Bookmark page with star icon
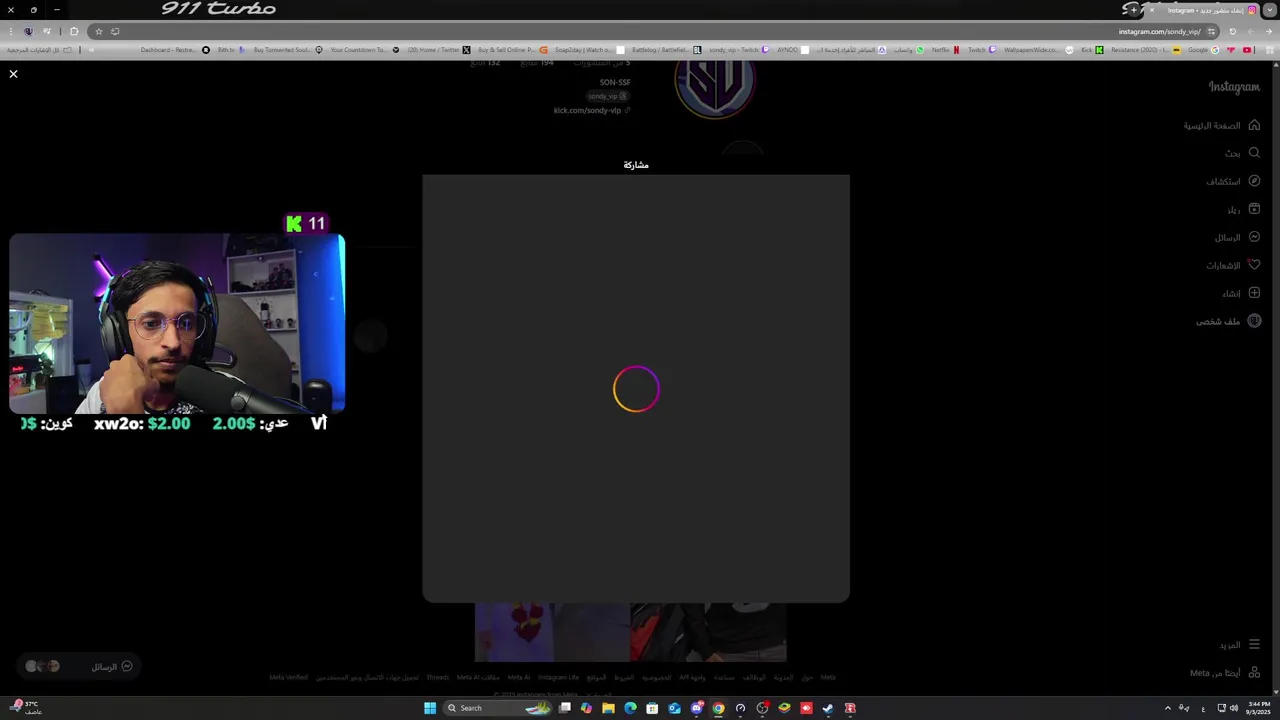 (x=98, y=31)
